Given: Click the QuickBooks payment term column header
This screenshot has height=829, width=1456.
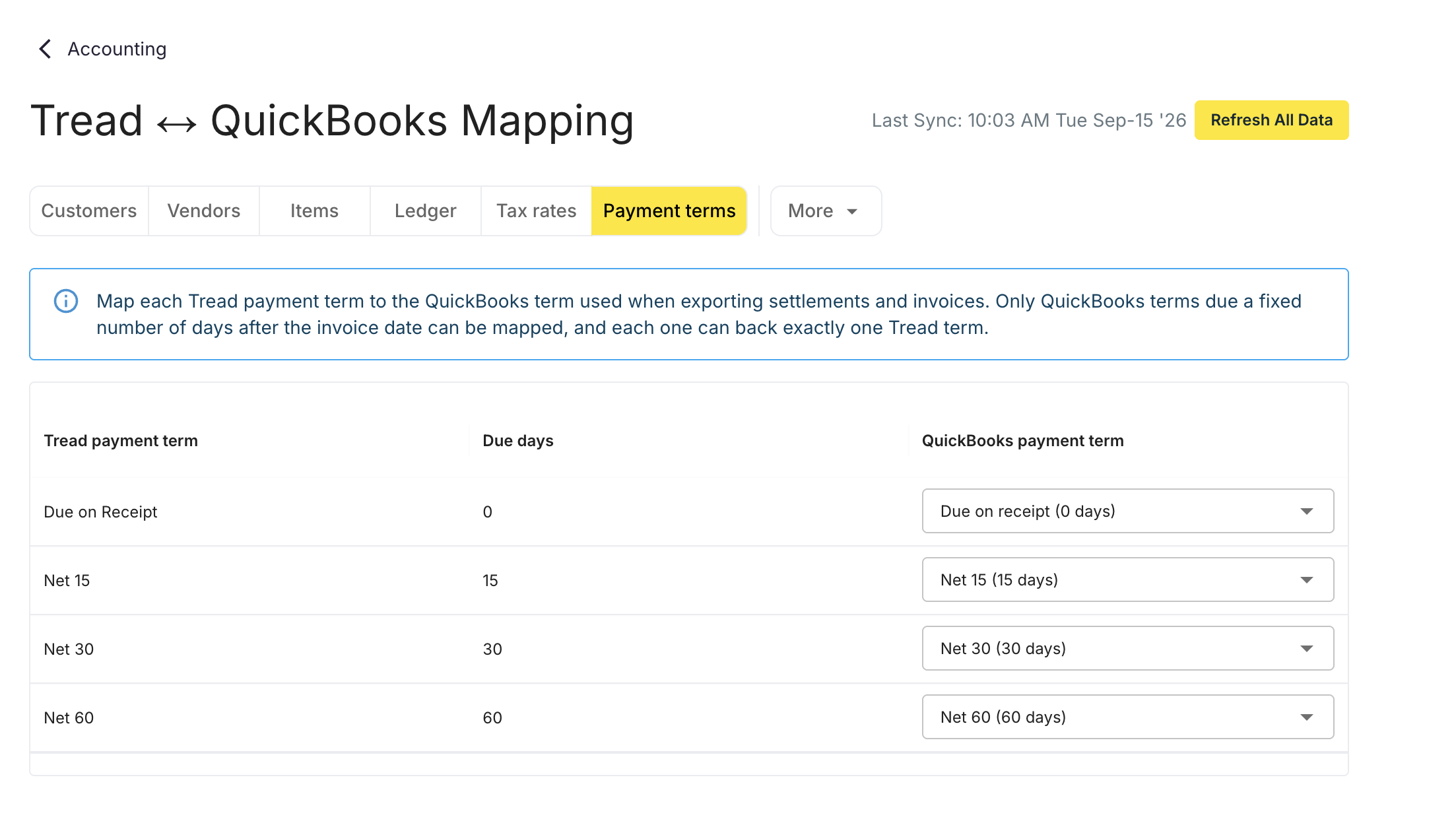Looking at the screenshot, I should tap(1022, 441).
